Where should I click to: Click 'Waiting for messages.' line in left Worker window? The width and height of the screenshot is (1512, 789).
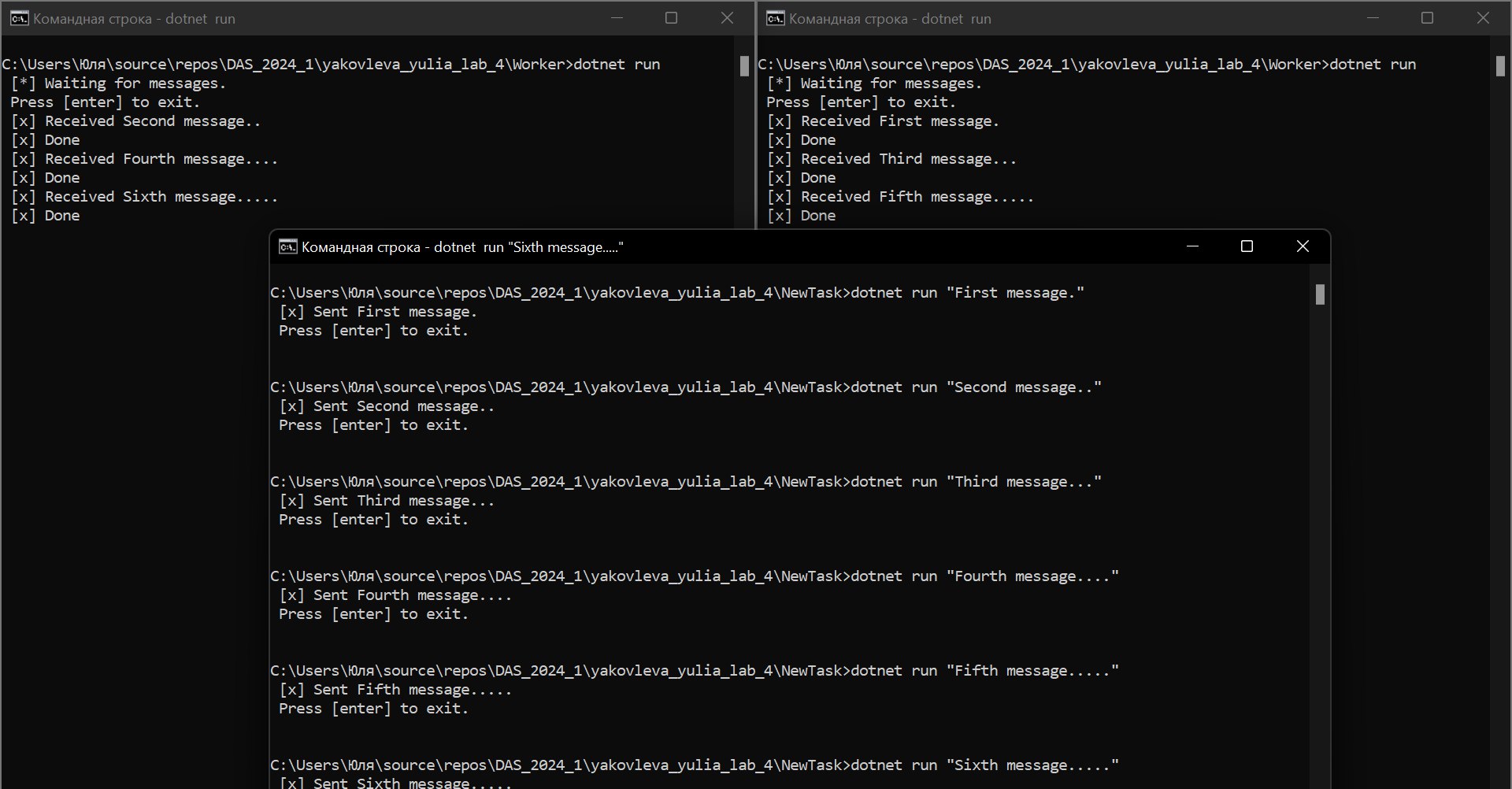coord(118,83)
